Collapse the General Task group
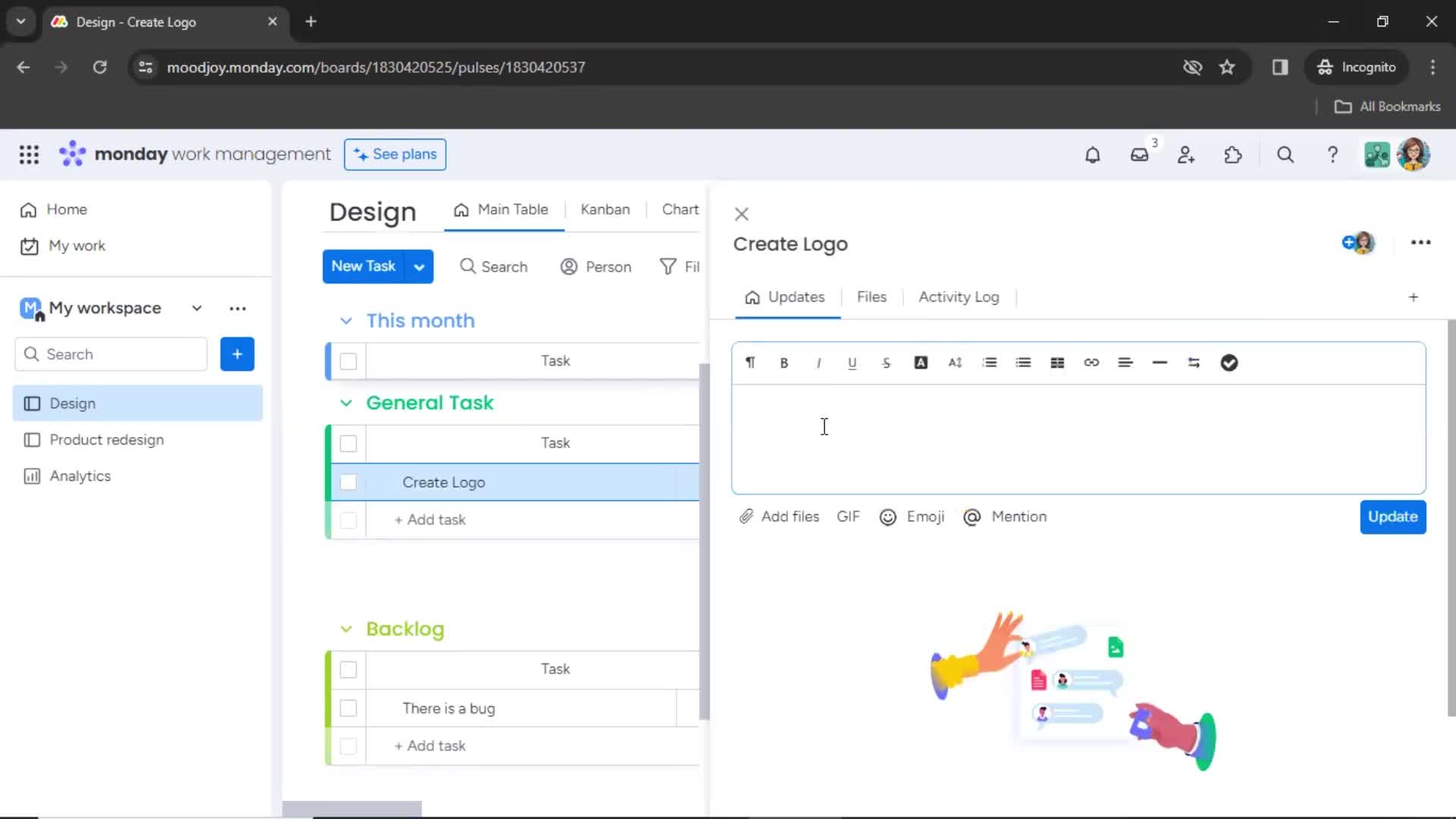This screenshot has width=1456, height=819. pos(346,403)
